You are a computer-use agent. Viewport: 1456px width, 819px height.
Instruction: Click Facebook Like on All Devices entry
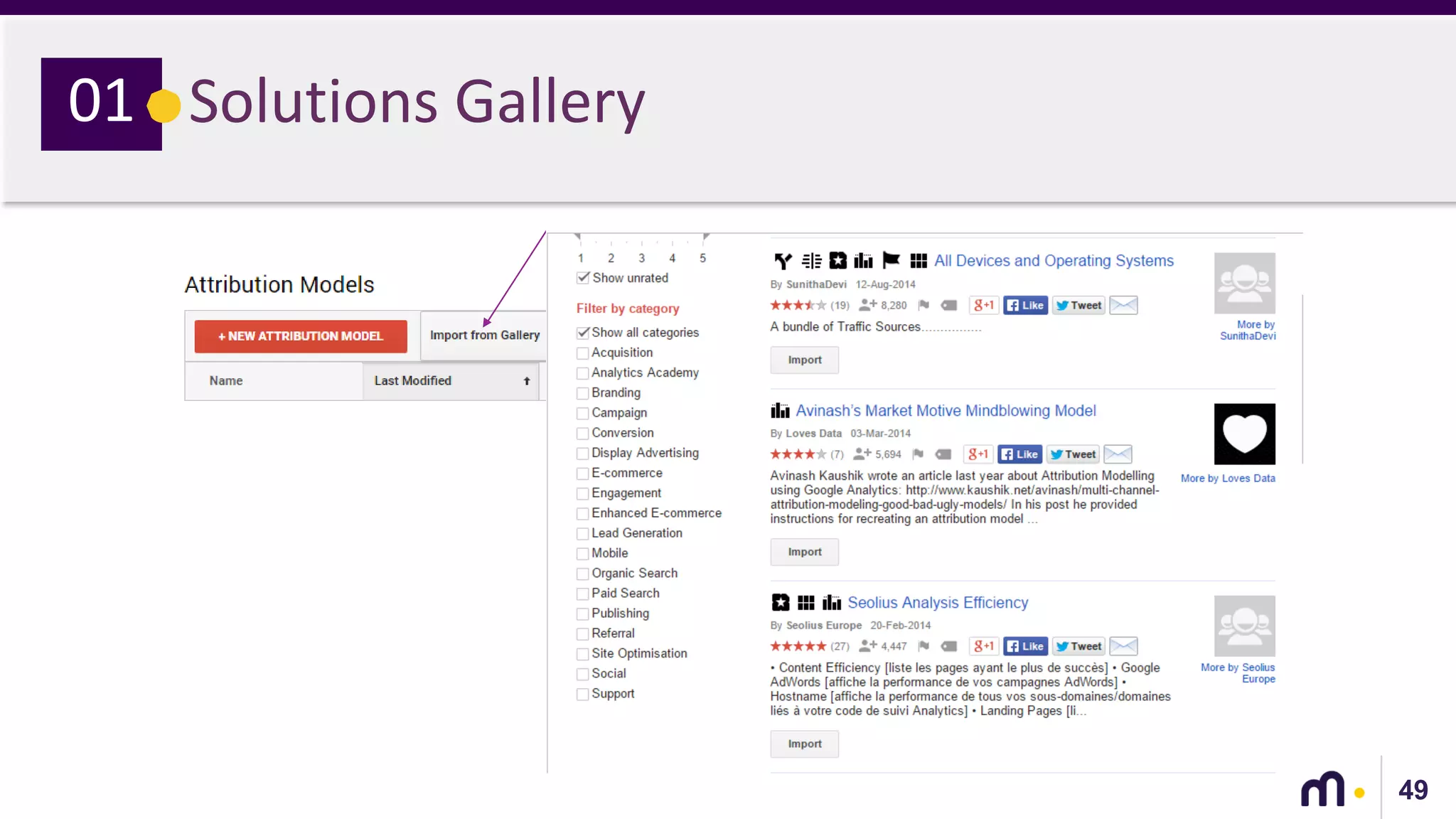(1025, 306)
